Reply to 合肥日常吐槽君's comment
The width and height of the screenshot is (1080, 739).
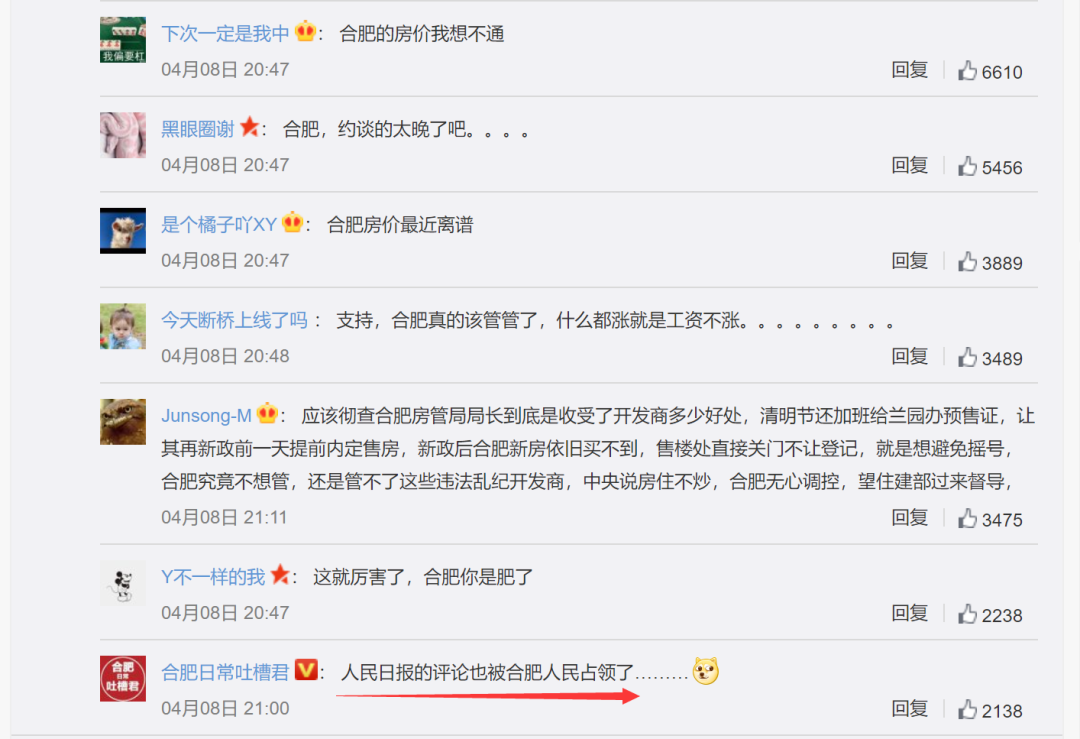click(x=909, y=708)
